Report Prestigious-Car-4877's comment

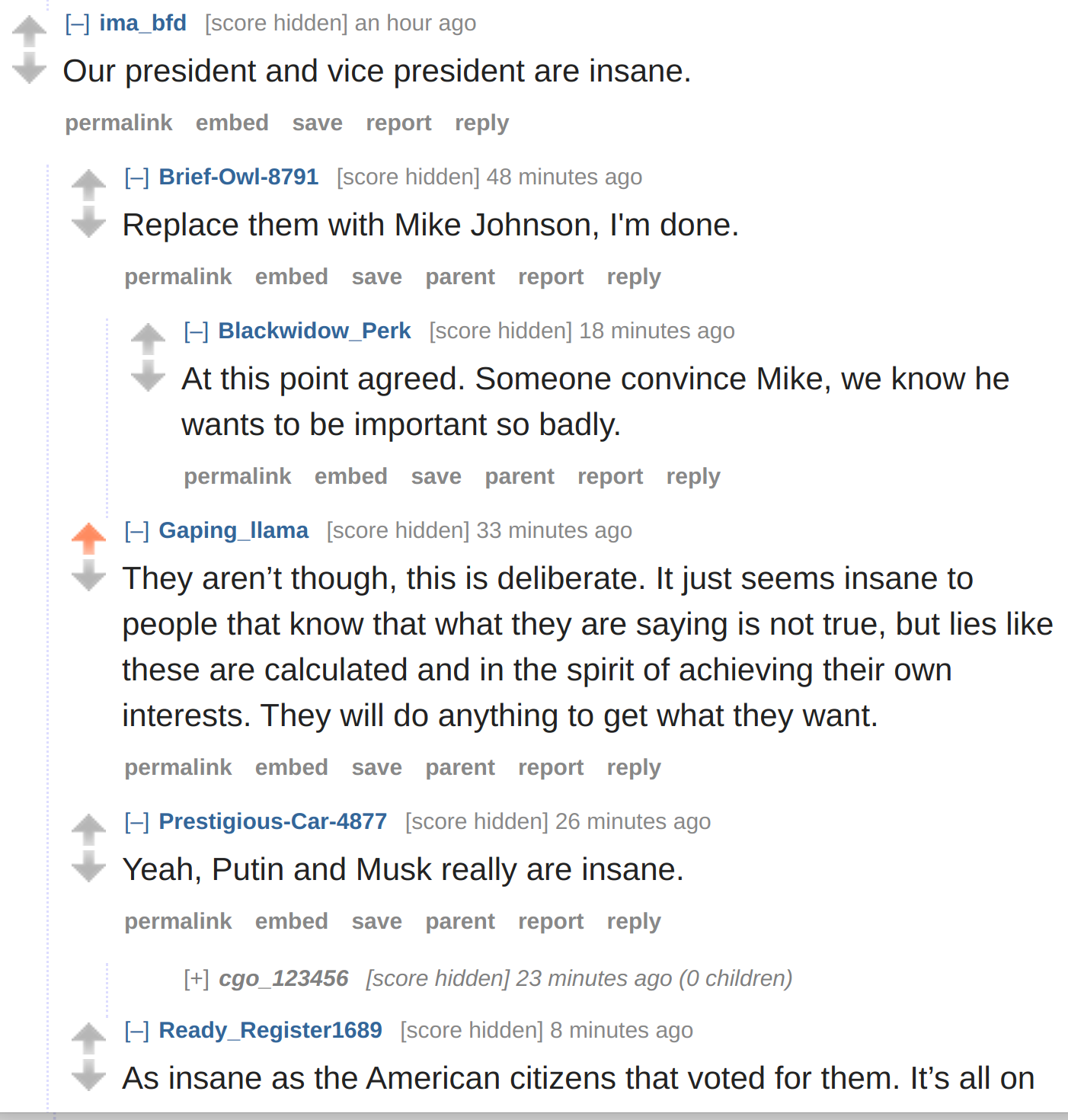point(551,922)
